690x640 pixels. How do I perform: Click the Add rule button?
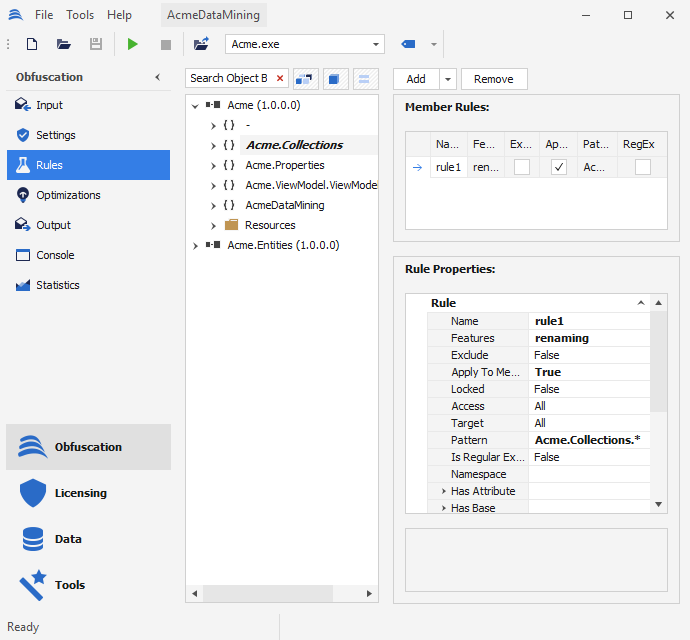pos(416,79)
